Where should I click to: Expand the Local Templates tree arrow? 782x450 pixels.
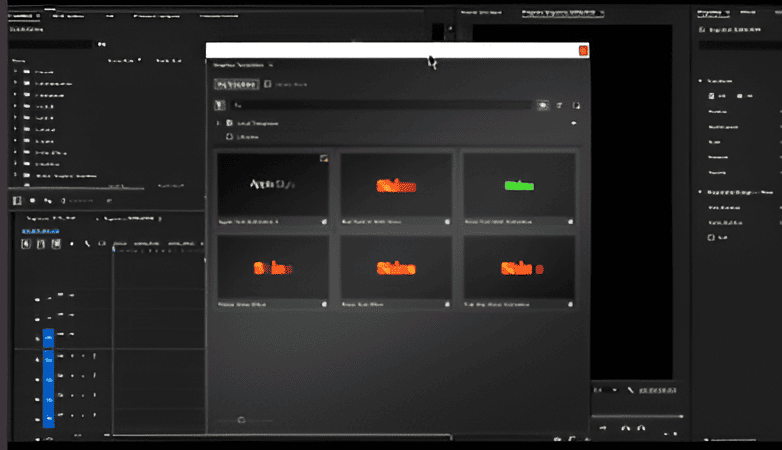(x=218, y=123)
